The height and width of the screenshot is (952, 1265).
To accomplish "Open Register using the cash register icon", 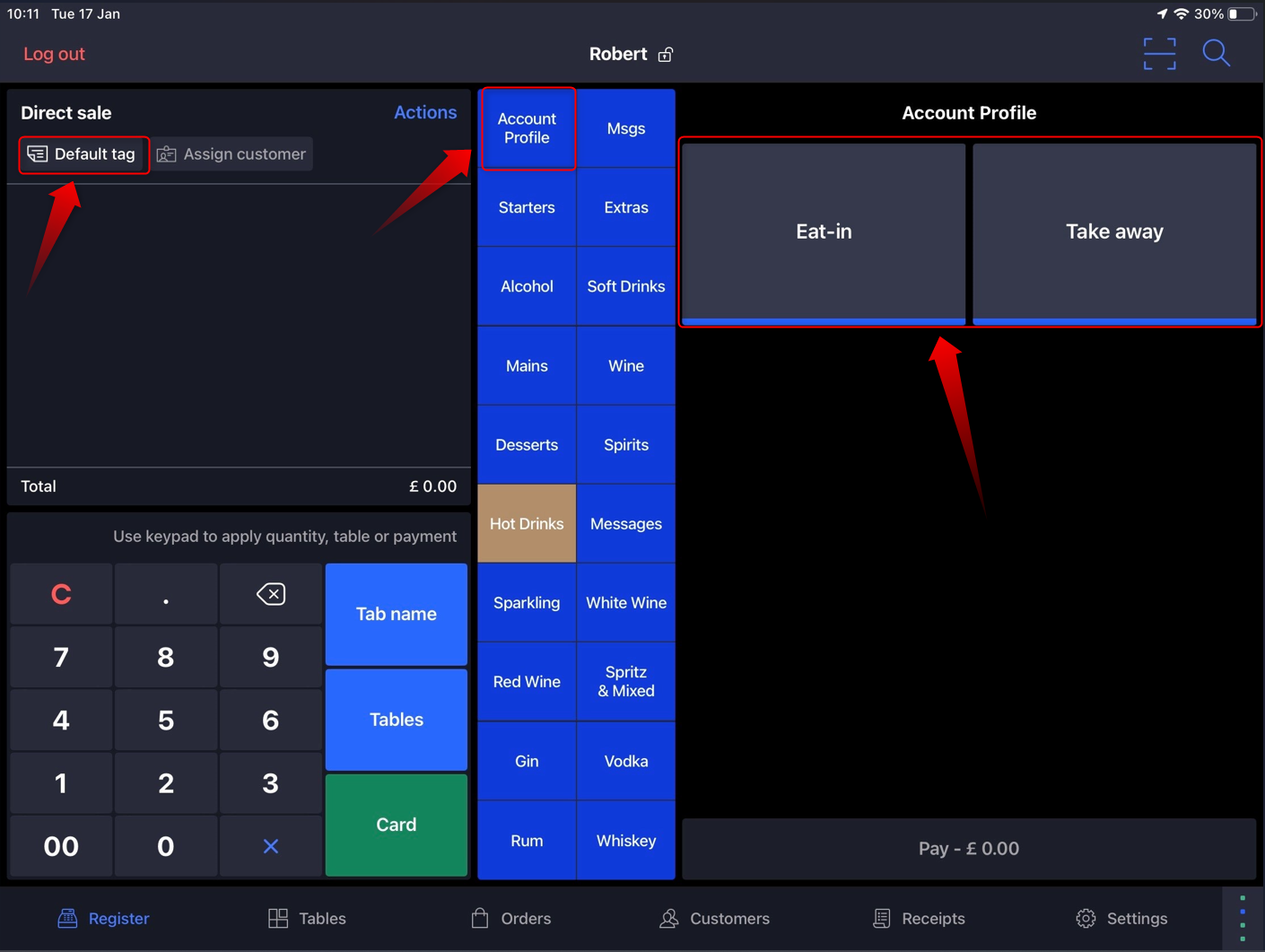I will [x=67, y=918].
